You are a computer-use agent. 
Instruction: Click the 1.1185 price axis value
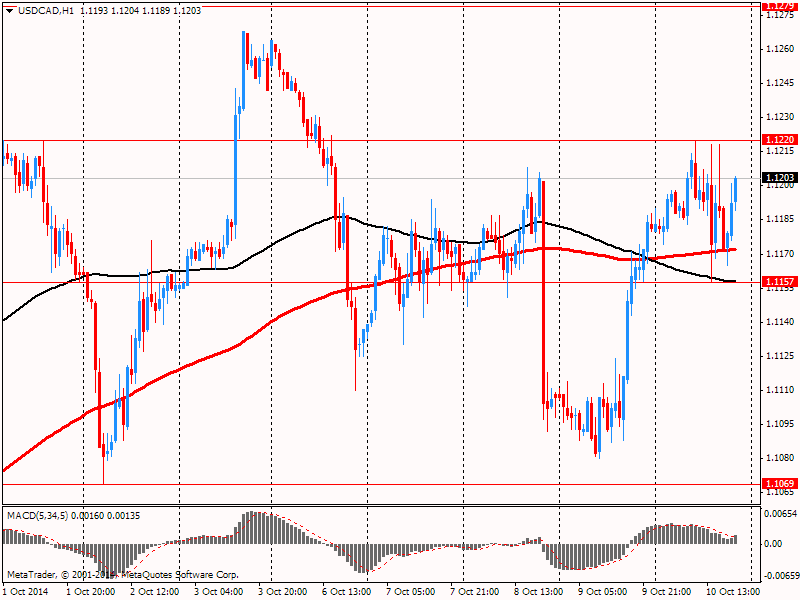780,219
